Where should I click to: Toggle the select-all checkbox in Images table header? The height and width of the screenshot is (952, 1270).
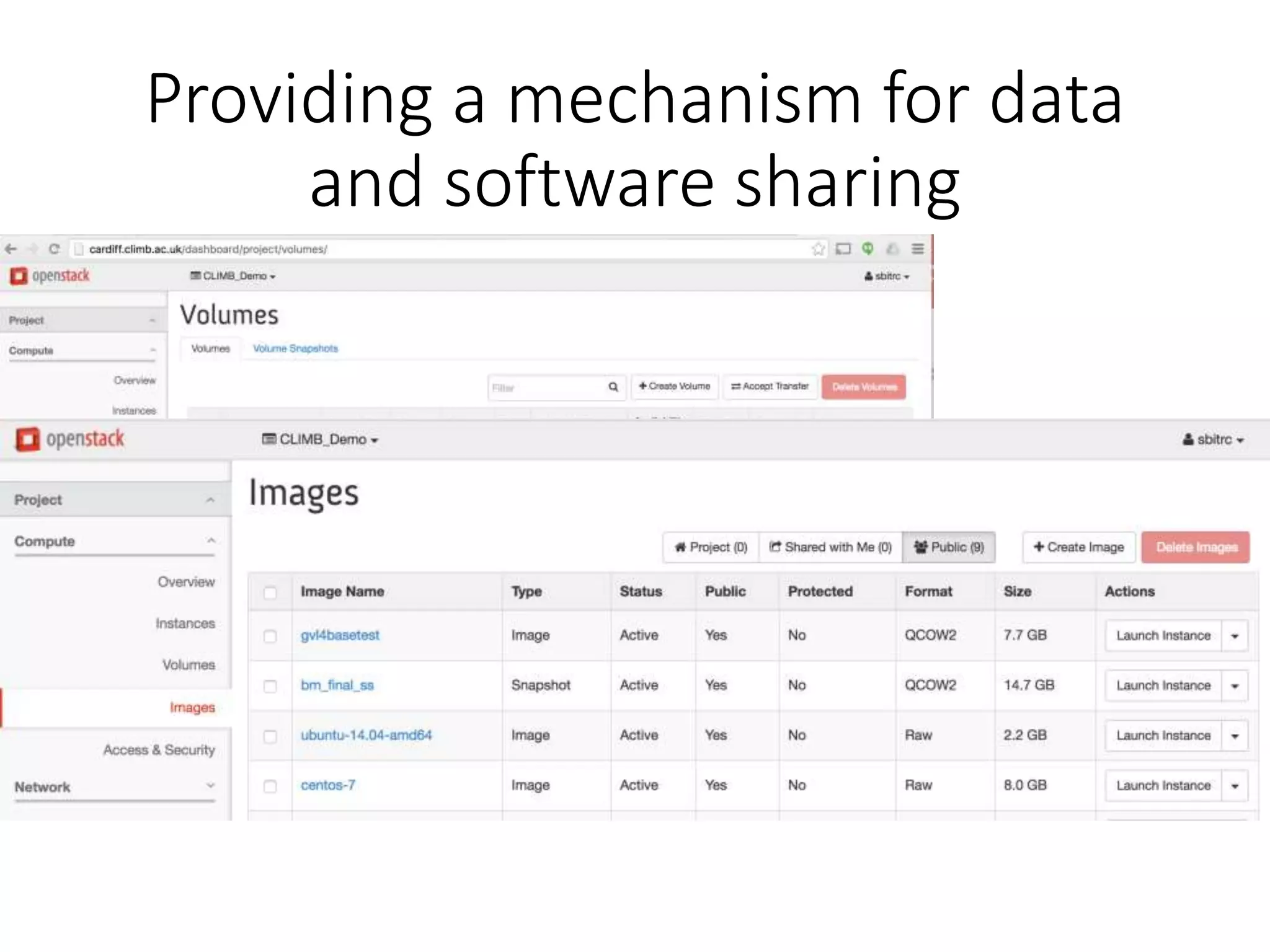click(x=270, y=593)
